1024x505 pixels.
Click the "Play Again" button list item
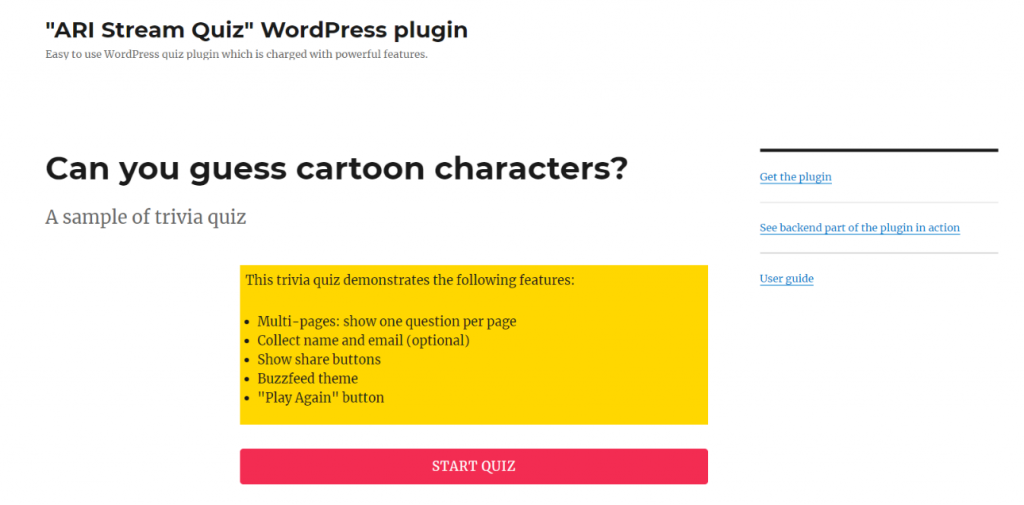tap(321, 397)
